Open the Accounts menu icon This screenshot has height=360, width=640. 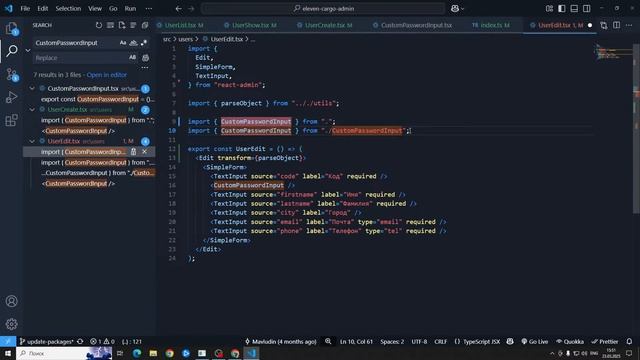pyautogui.click(x=11, y=301)
